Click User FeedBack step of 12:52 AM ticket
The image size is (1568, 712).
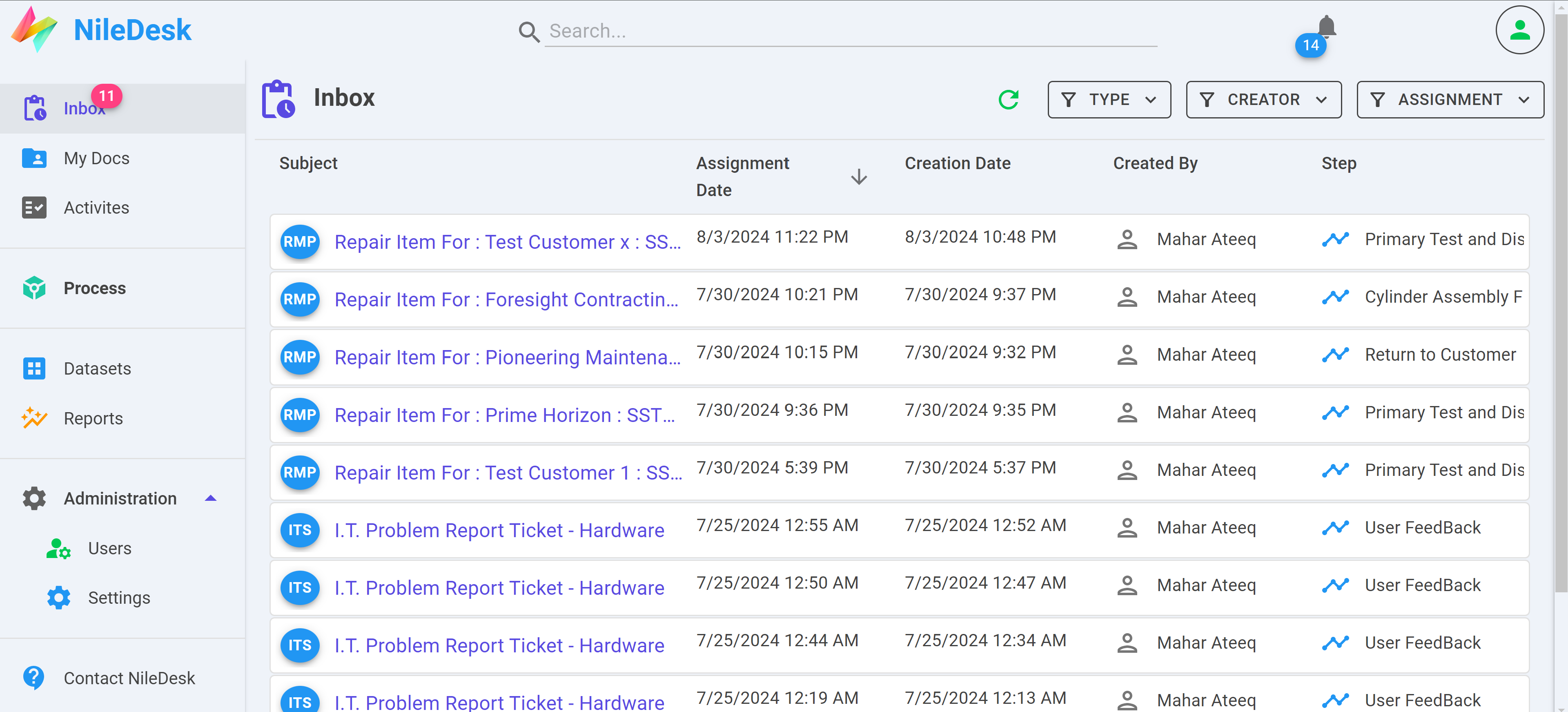tap(1422, 527)
